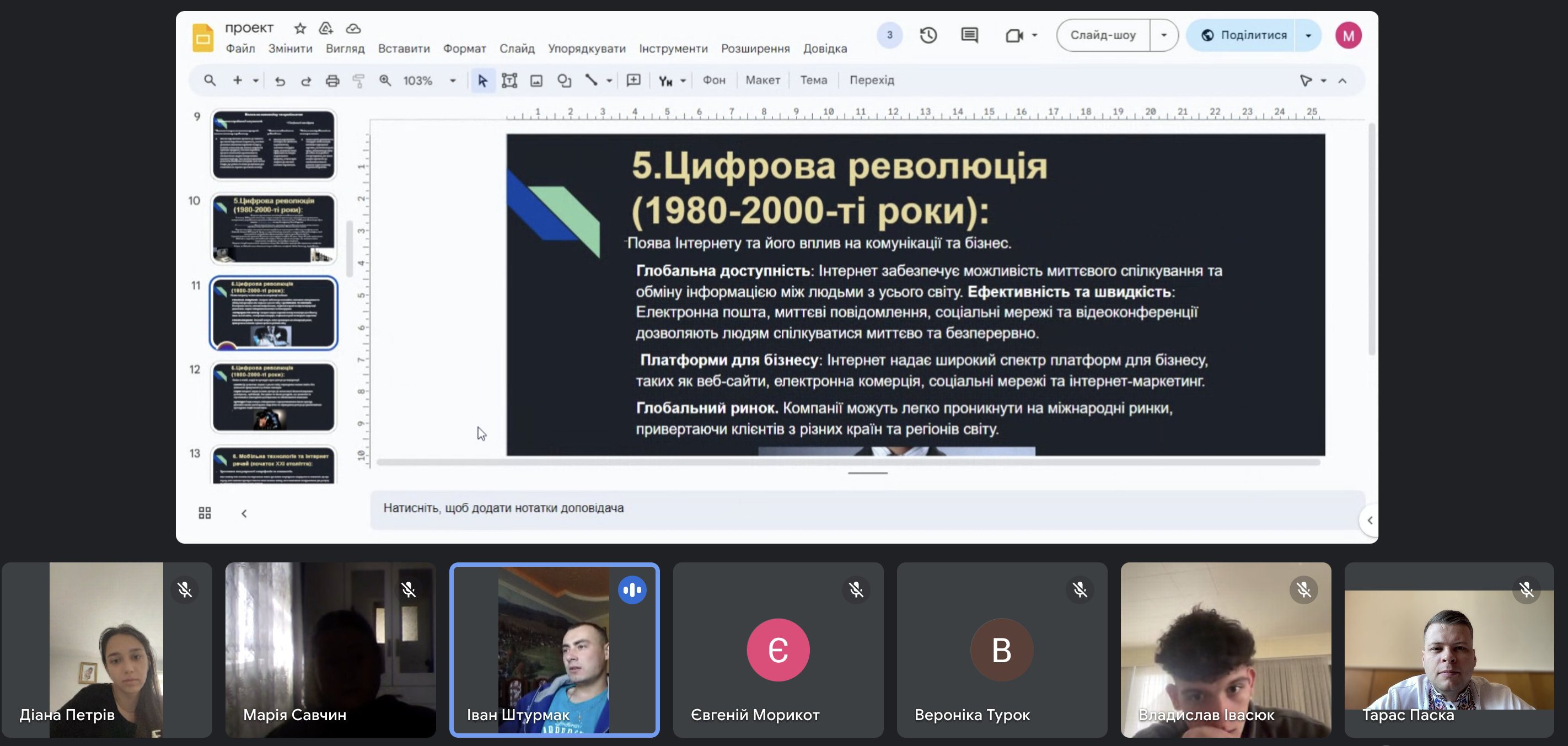The image size is (1568, 746).
Task: Toggle the muted mic on Діана Петрів tile
Action: coord(185,589)
